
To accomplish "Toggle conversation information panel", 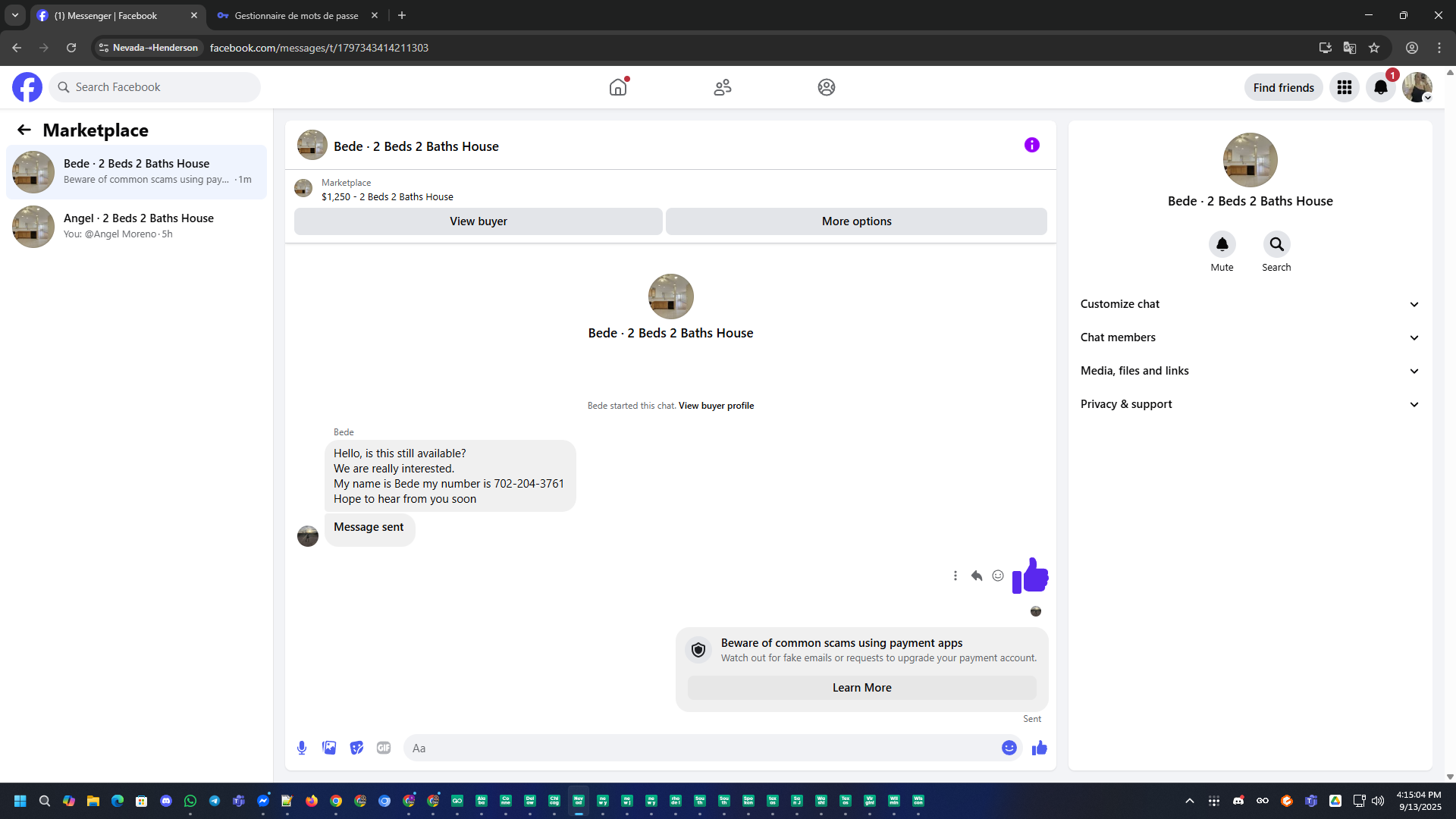I will click(x=1031, y=145).
